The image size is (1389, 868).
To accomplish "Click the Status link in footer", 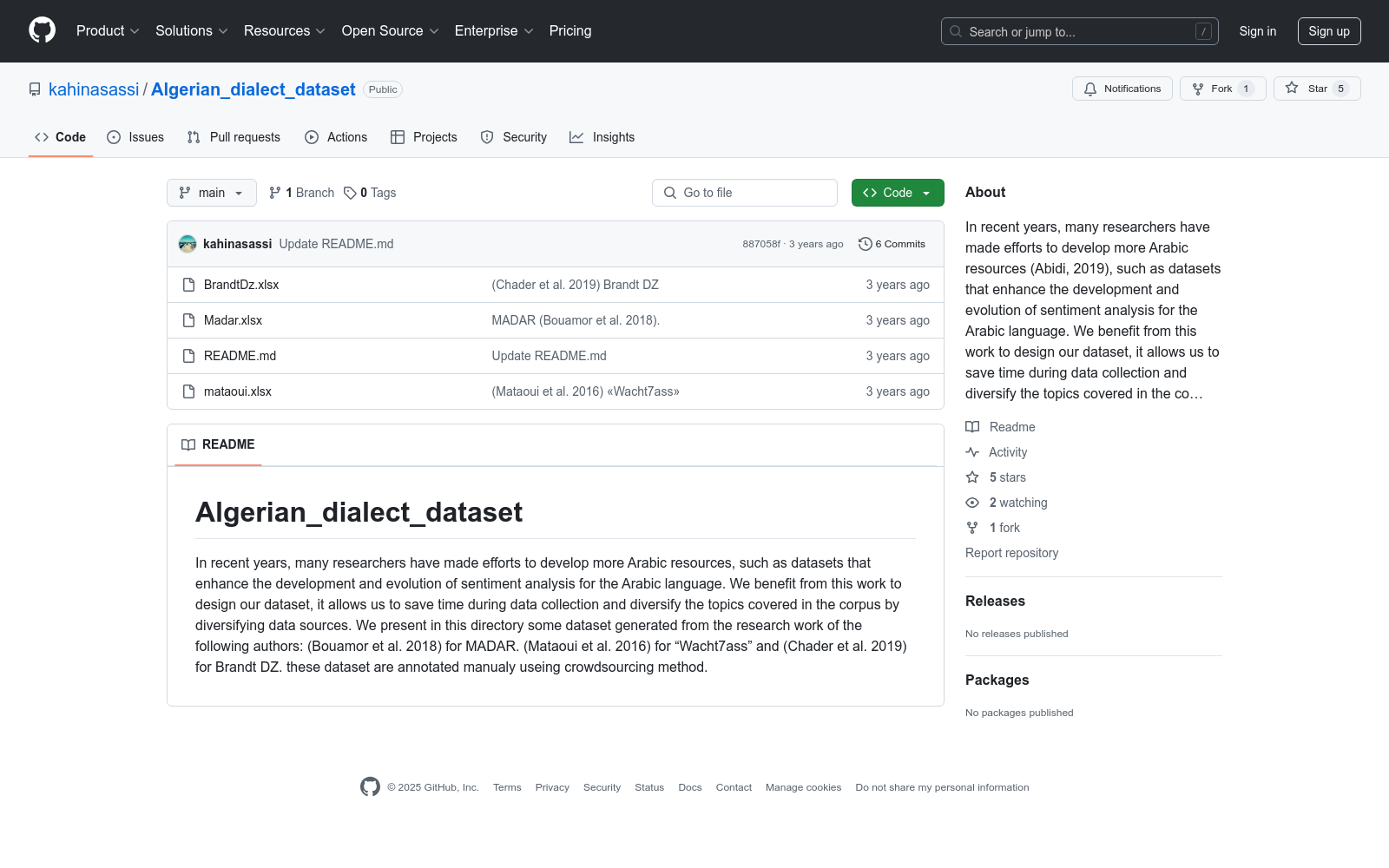I will 649,787.
